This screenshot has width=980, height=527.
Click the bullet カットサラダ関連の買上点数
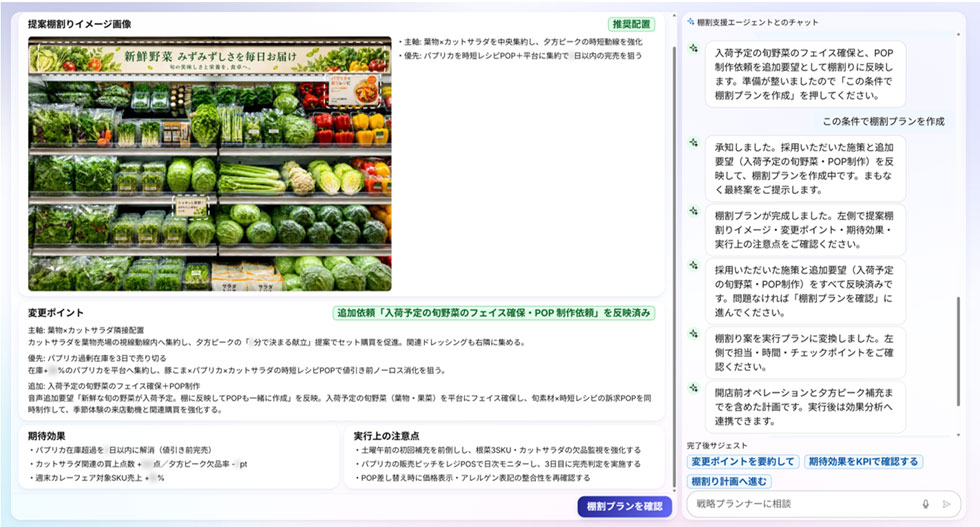coord(139,464)
